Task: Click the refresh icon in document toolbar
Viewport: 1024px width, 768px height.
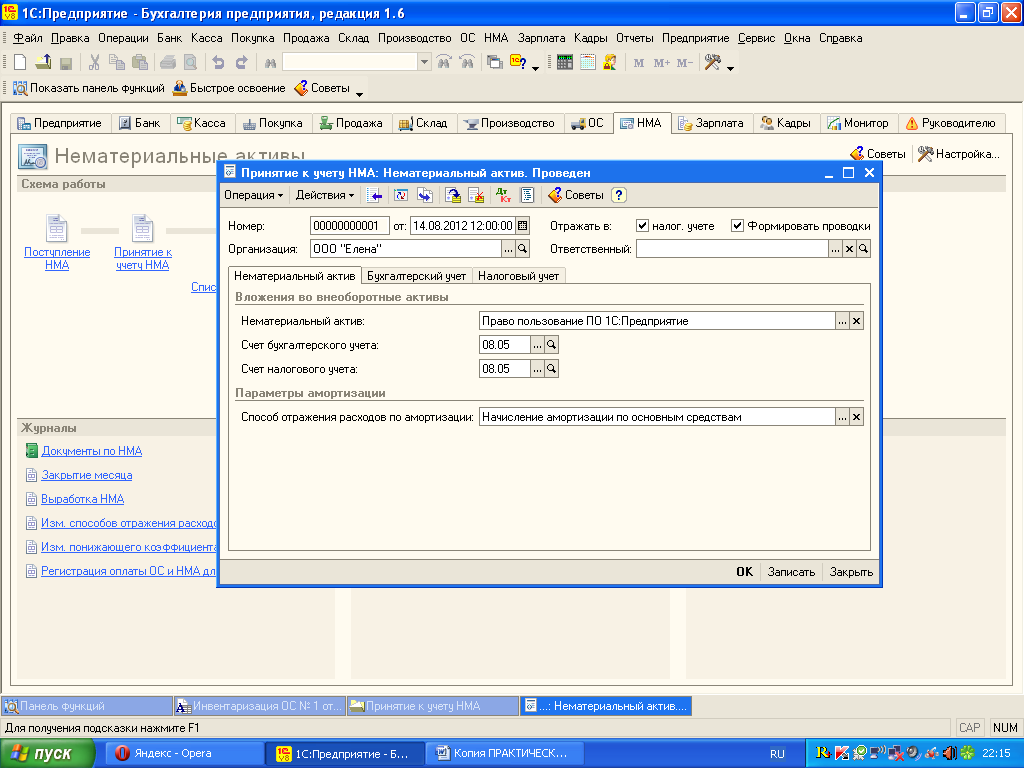Action: tap(401, 195)
